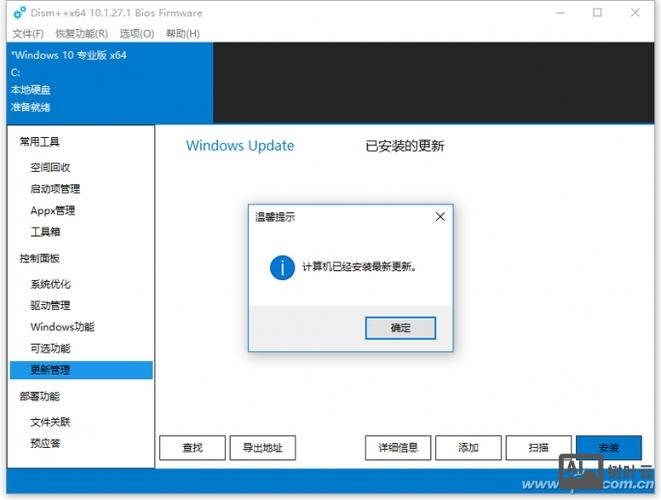Click the 详细信息 button
661x500 pixels.
tap(398, 448)
